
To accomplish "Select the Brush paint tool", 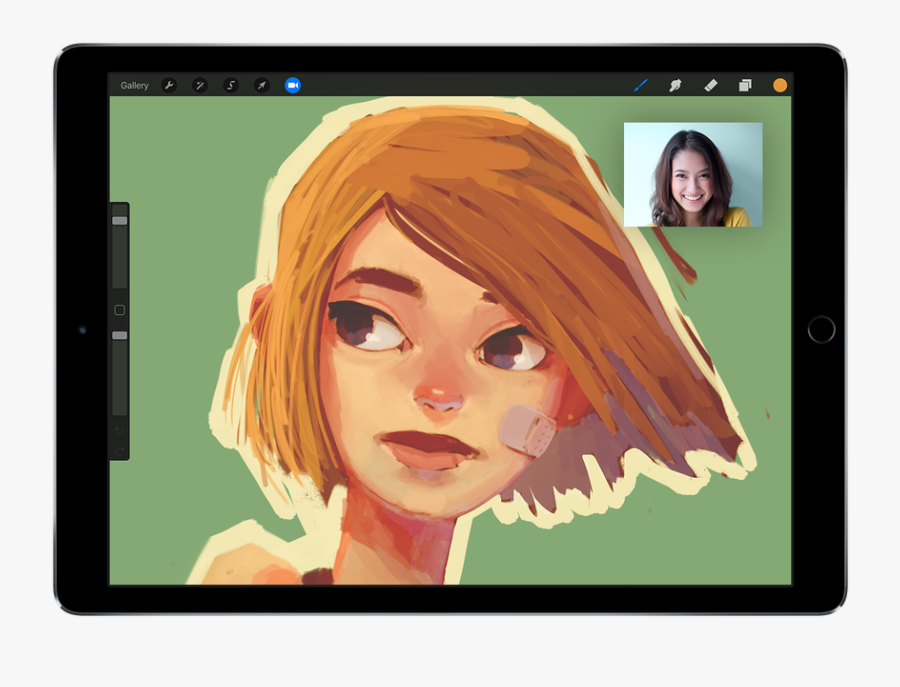I will 641,86.
